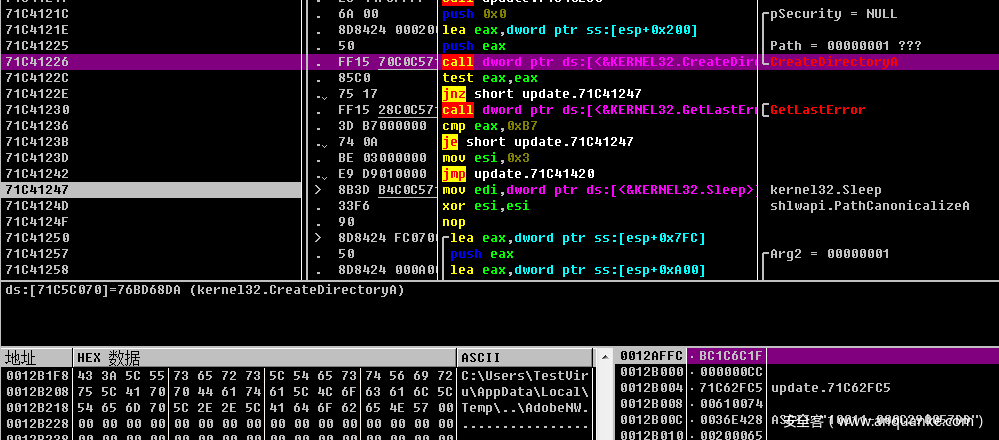Select the shlwapi.PathCanonicalizeA comment
This screenshot has height=440, width=999.
click(869, 205)
